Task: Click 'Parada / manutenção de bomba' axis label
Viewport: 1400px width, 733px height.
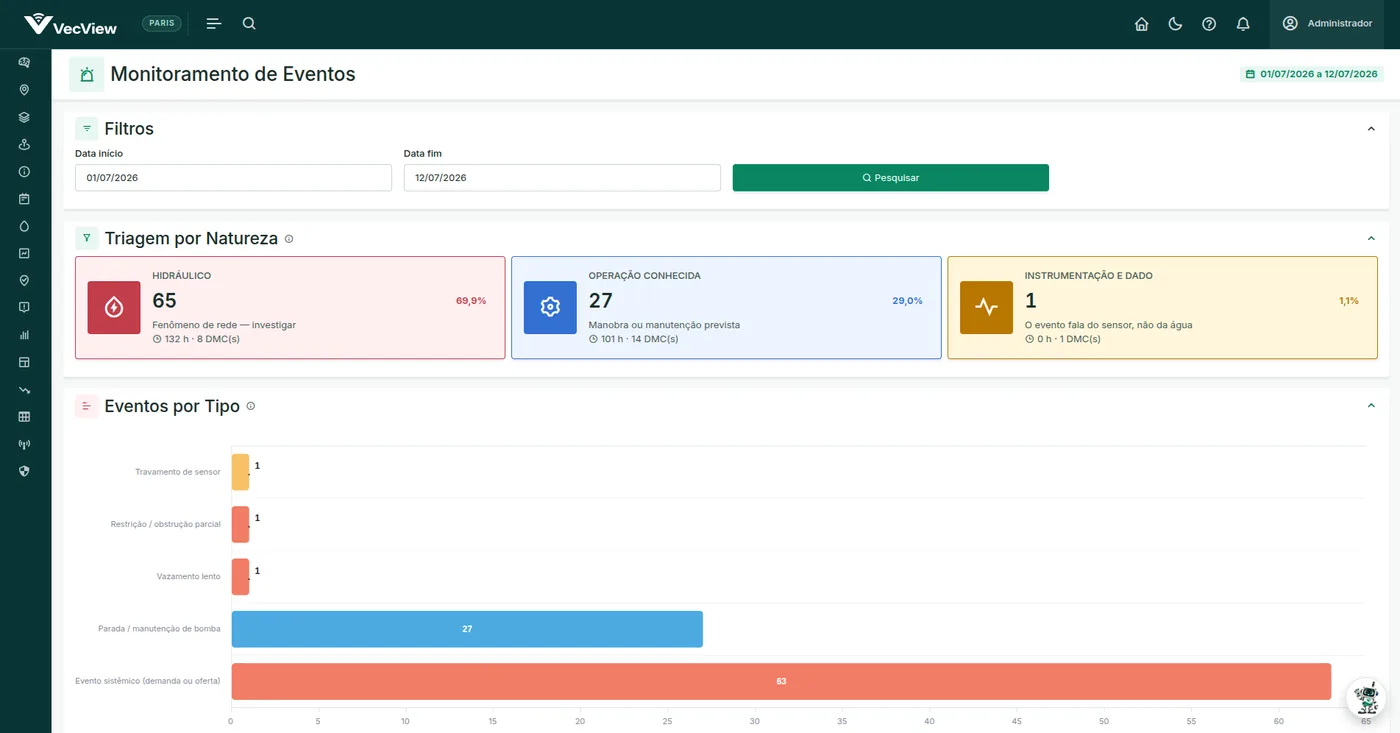Action: 159,629
